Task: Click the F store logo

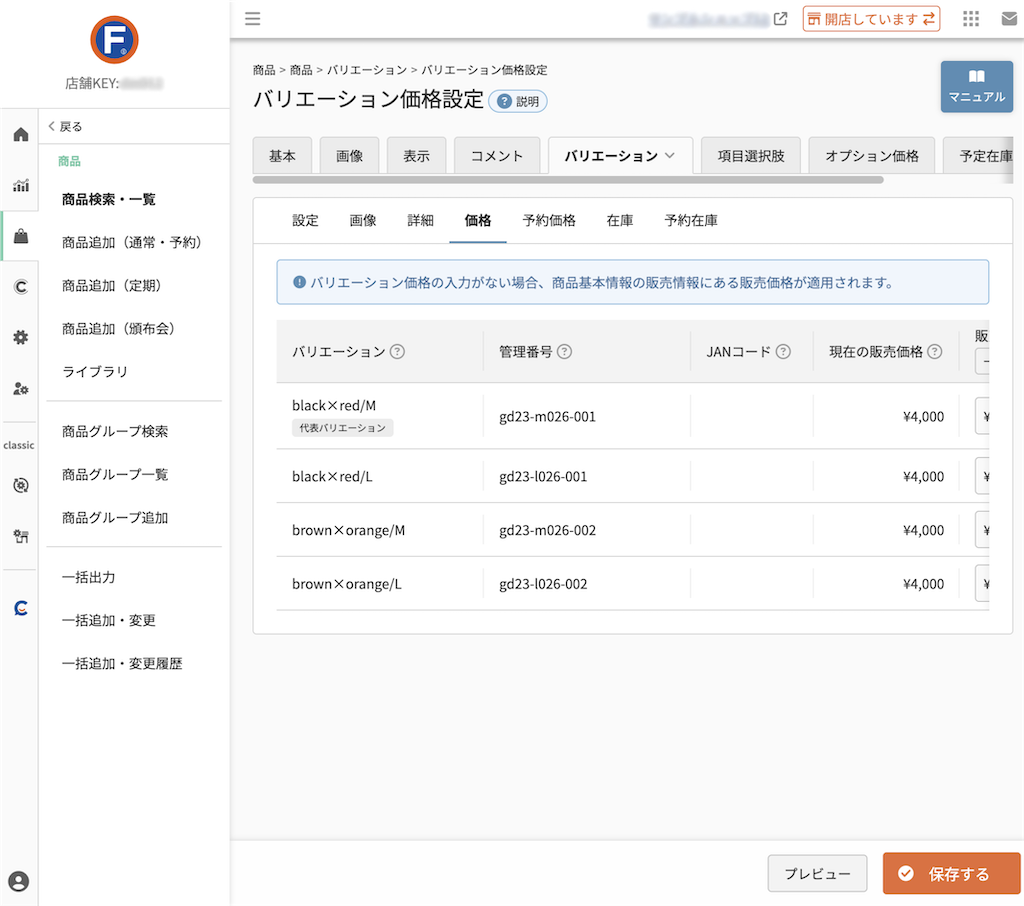Action: click(114, 40)
